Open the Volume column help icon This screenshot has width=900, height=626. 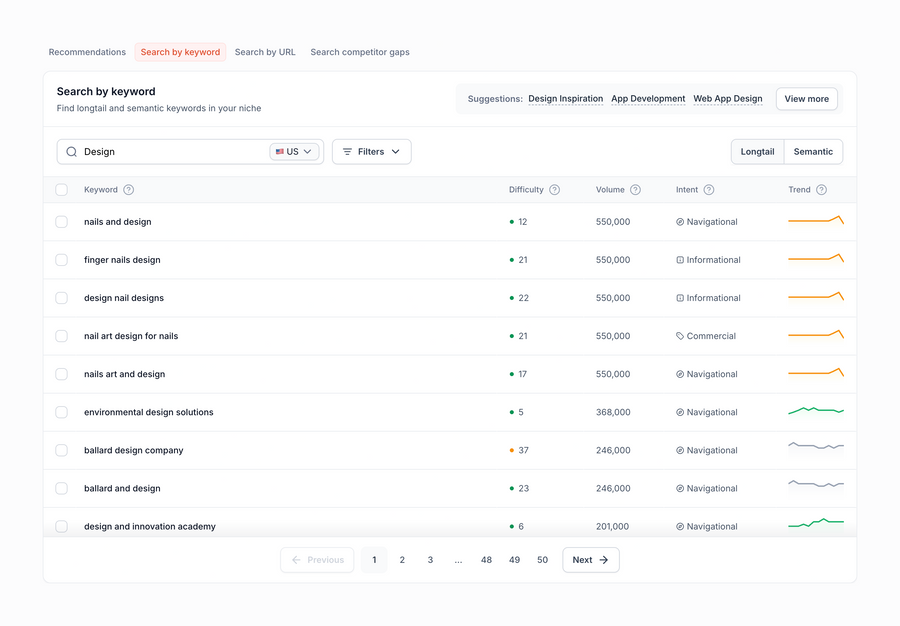636,189
